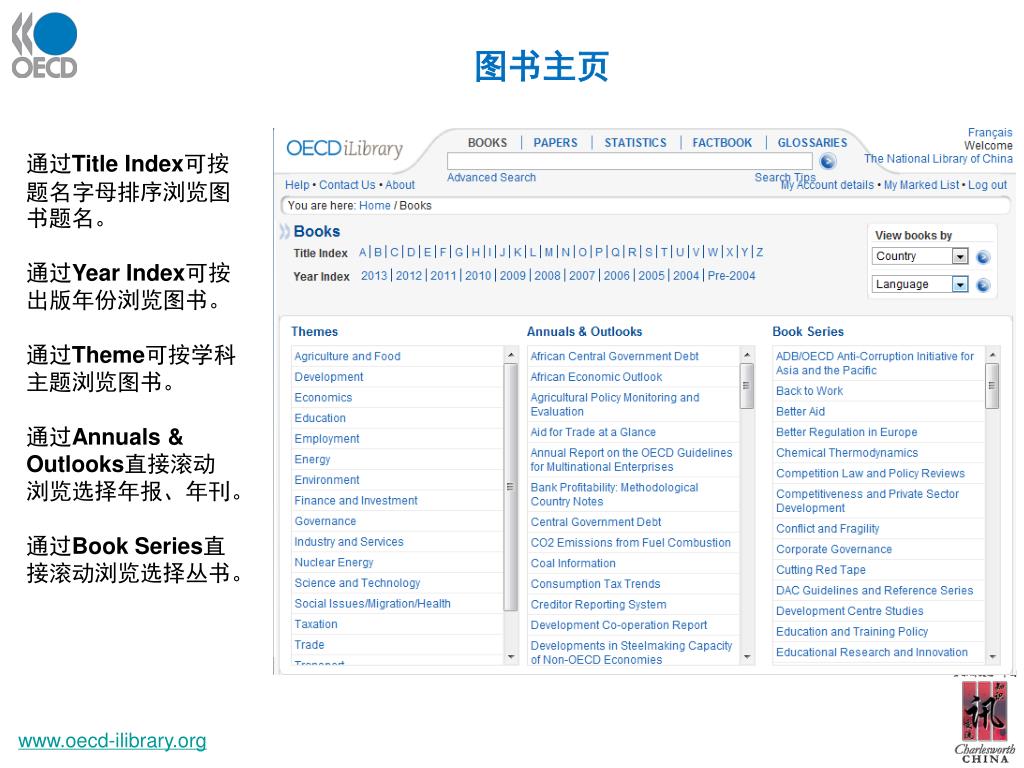Screen dimensions: 1024x768
Task: Select letter M in Title Index
Action: pos(549,252)
